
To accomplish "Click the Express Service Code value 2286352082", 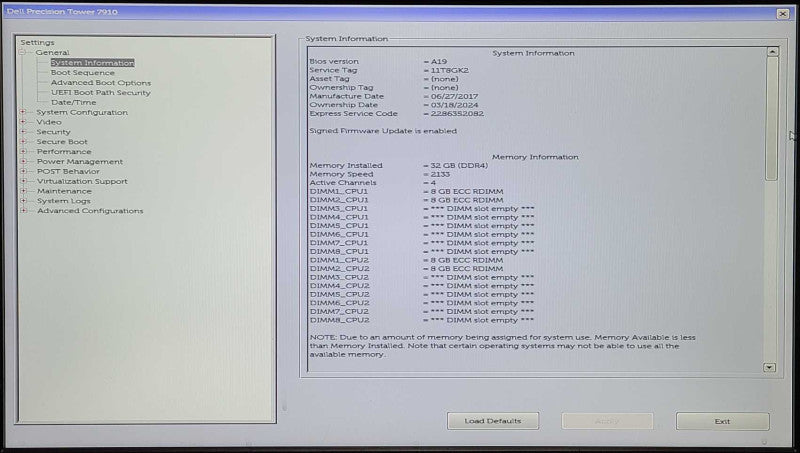I will pyautogui.click(x=457, y=114).
